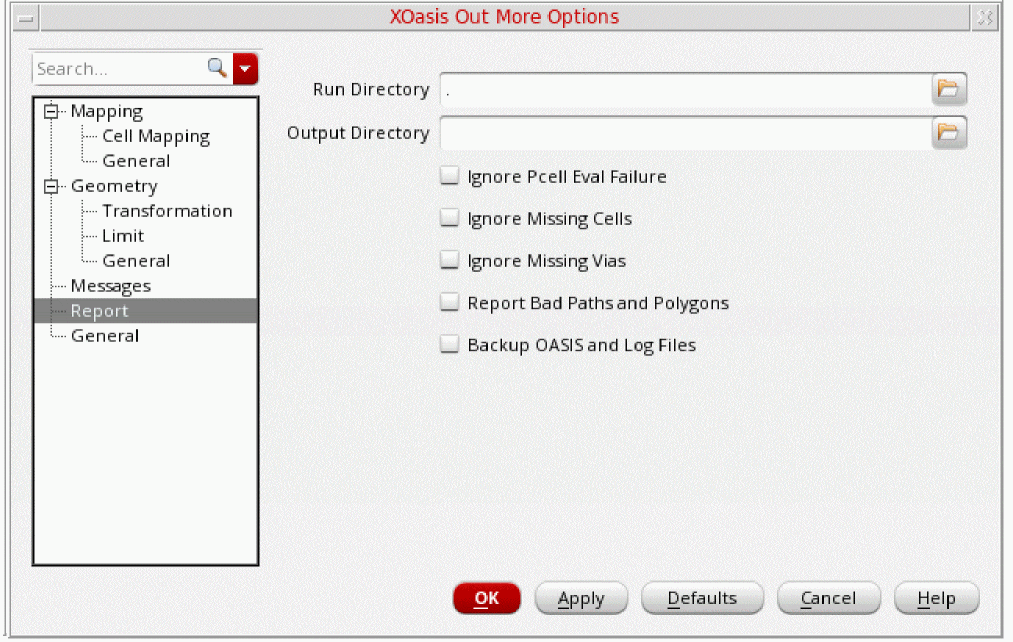Viewport: 1013px width, 642px height.
Task: Open Help for this dialog
Action: (936, 598)
